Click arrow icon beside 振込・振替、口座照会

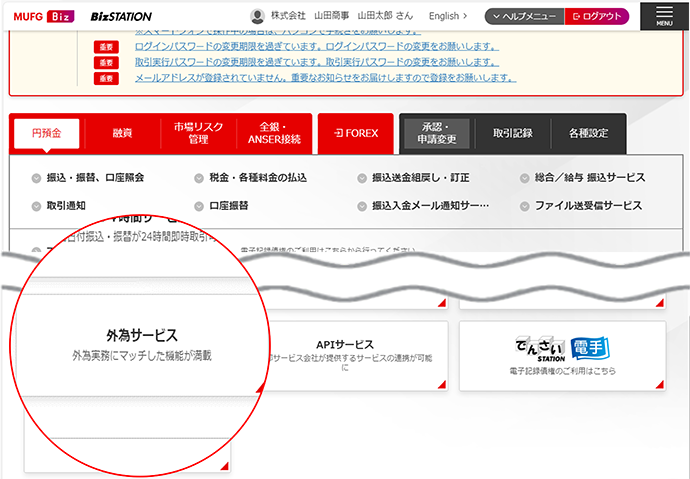pos(36,178)
